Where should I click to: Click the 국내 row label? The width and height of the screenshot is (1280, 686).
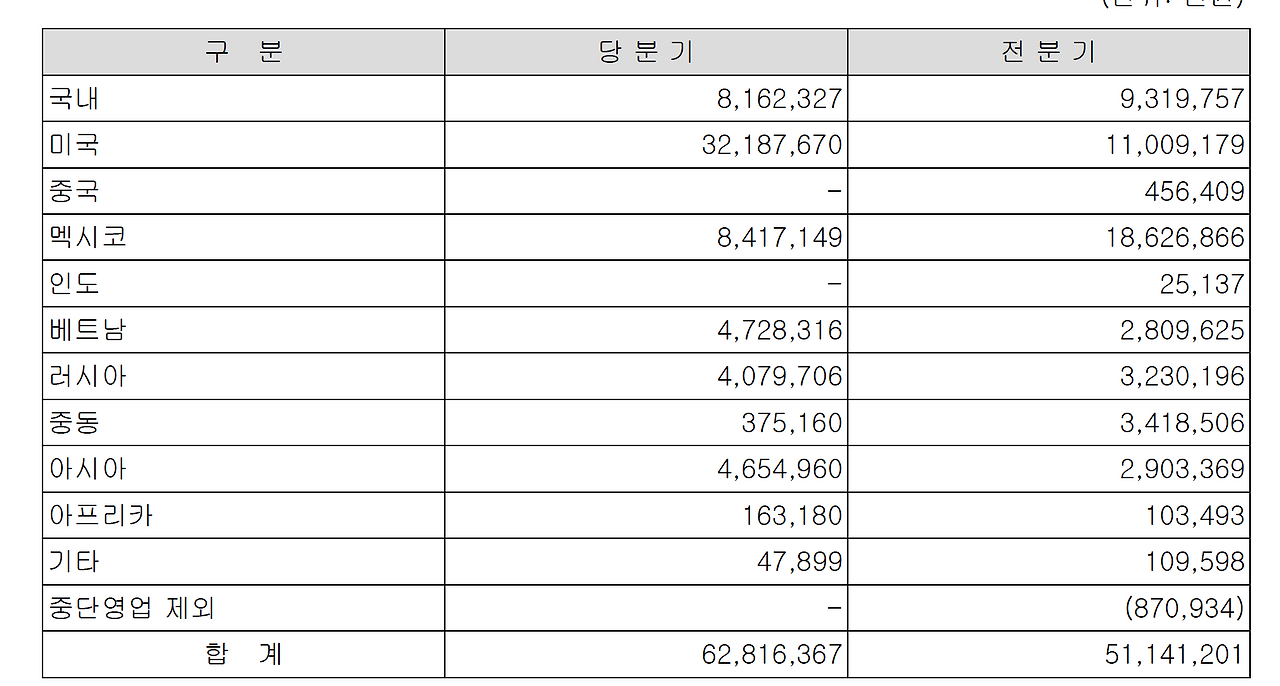click(74, 99)
